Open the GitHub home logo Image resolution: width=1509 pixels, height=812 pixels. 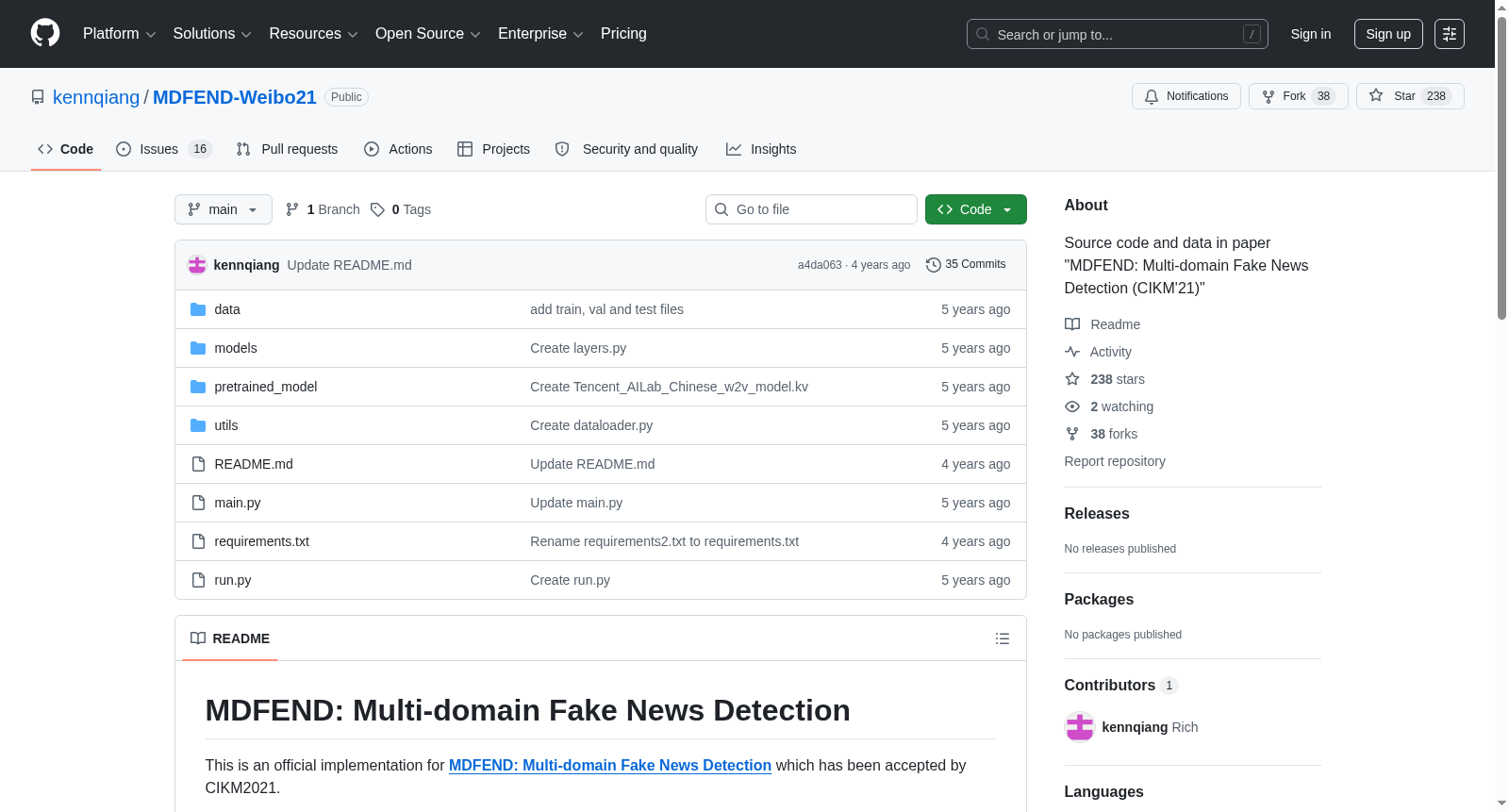point(45,33)
